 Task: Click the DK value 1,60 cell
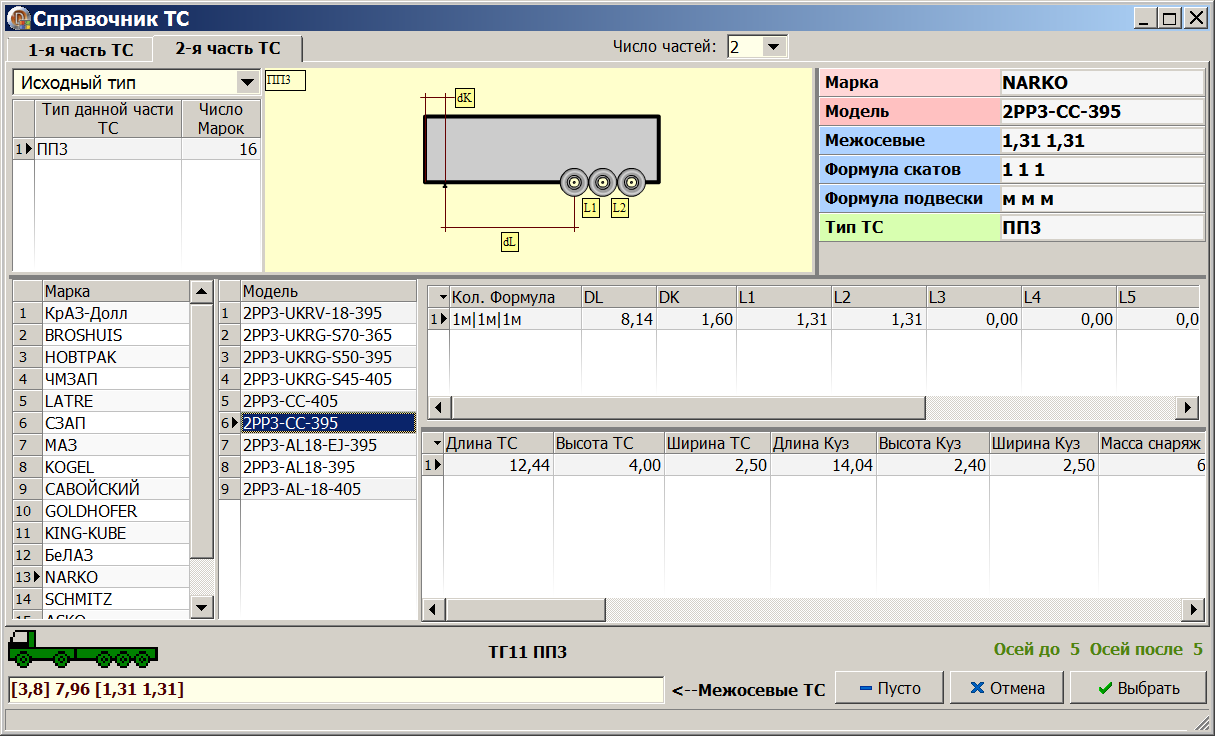tap(695, 319)
